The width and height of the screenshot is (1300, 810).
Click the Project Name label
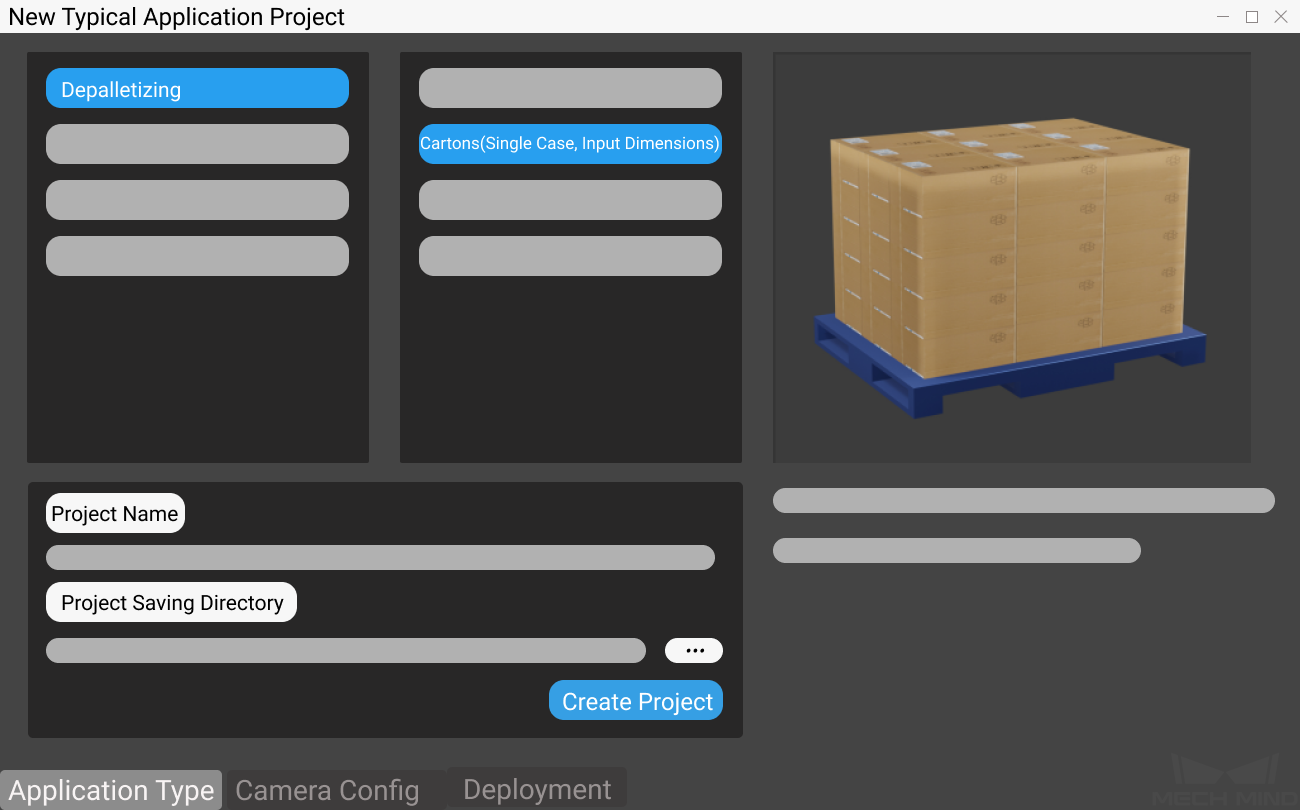(115, 512)
